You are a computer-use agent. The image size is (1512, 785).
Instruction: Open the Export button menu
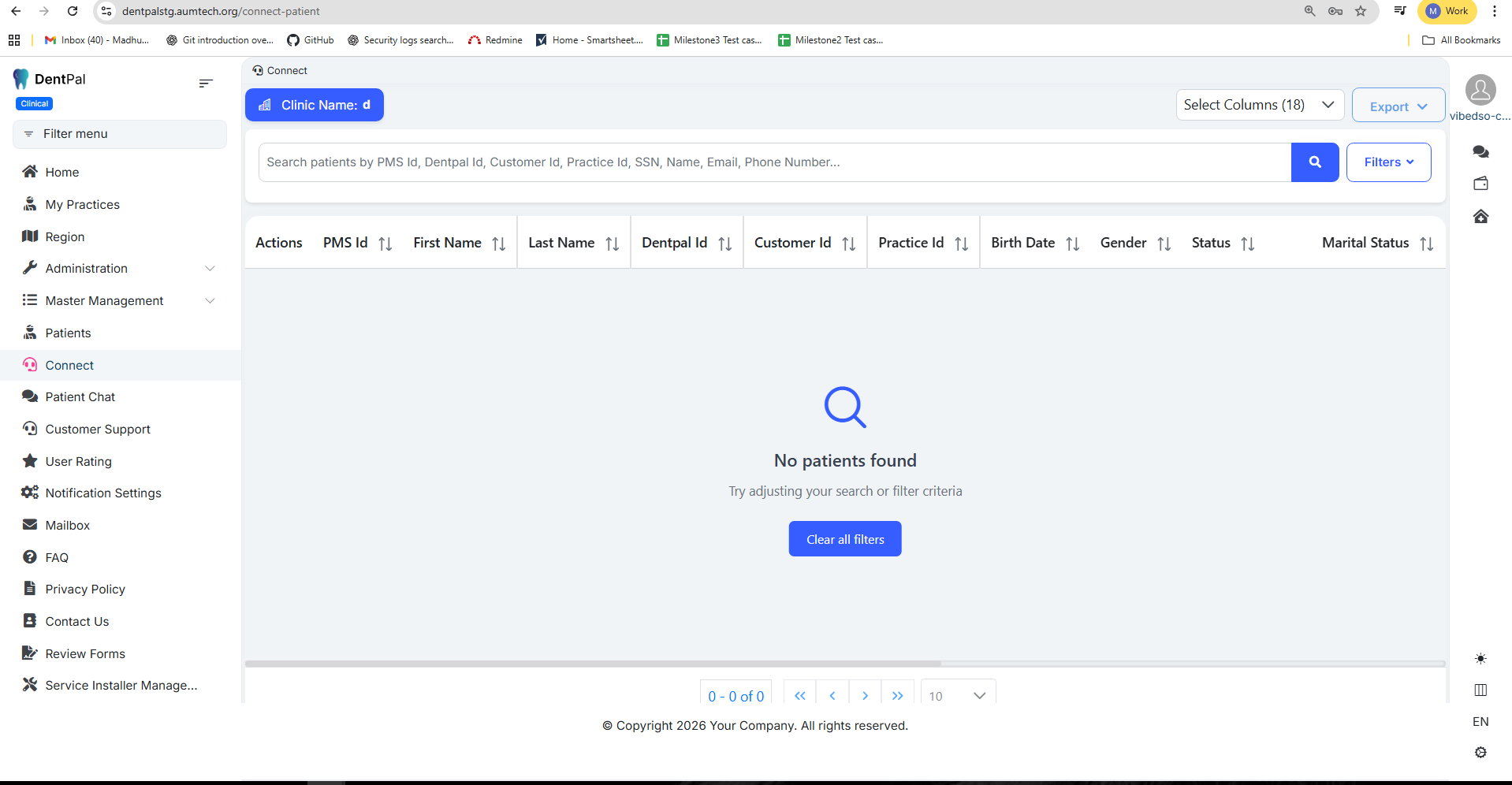(x=1398, y=106)
